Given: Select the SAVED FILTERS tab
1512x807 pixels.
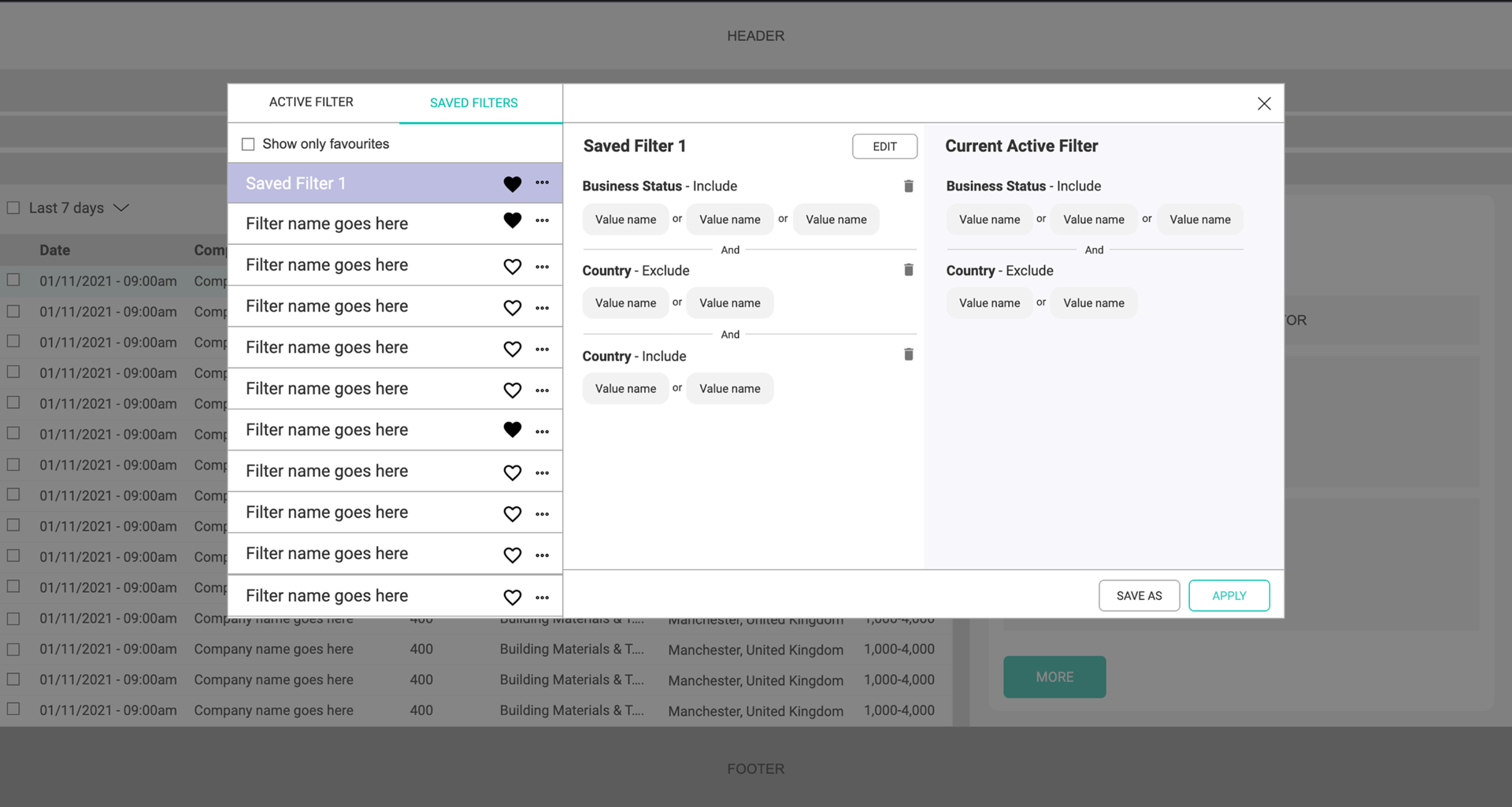Looking at the screenshot, I should [474, 103].
